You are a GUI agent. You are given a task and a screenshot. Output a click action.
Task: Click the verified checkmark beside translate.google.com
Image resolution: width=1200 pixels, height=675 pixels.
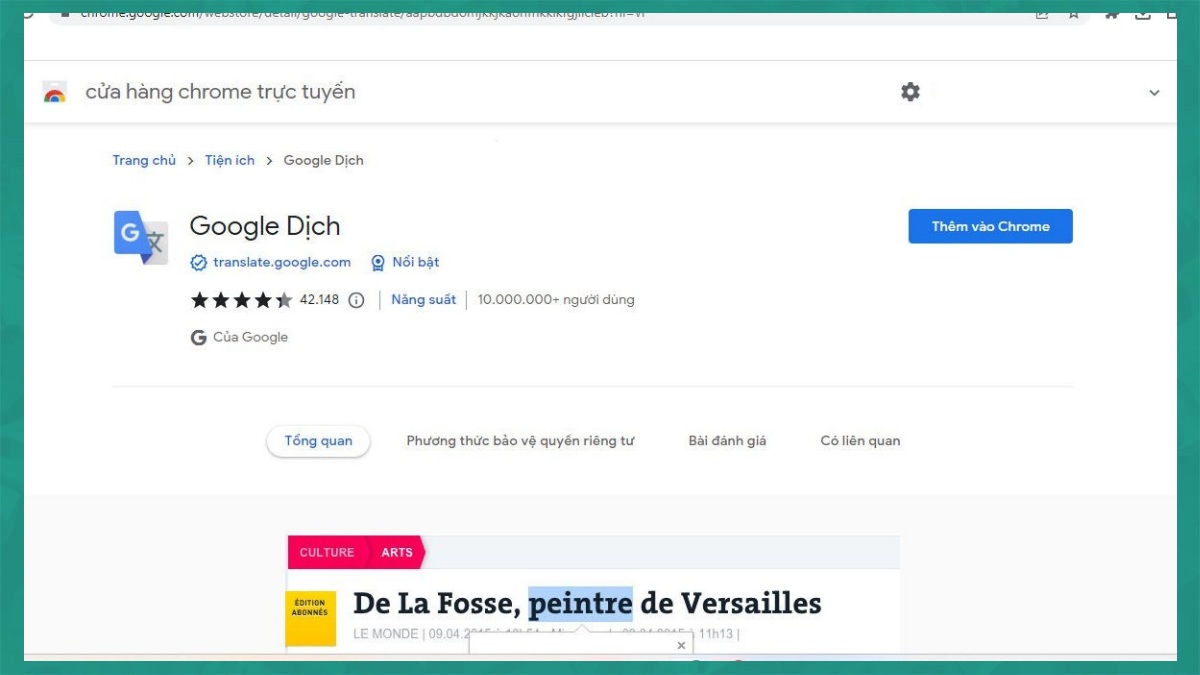(198, 262)
